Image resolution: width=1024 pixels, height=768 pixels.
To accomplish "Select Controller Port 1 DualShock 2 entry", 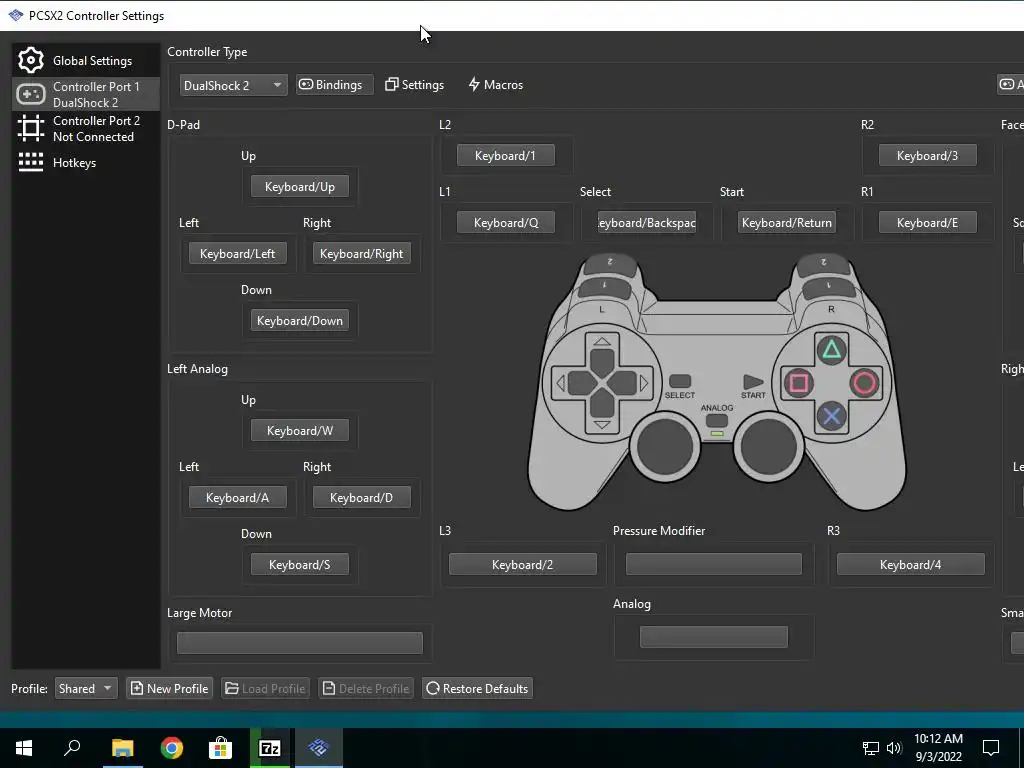I will (86, 94).
